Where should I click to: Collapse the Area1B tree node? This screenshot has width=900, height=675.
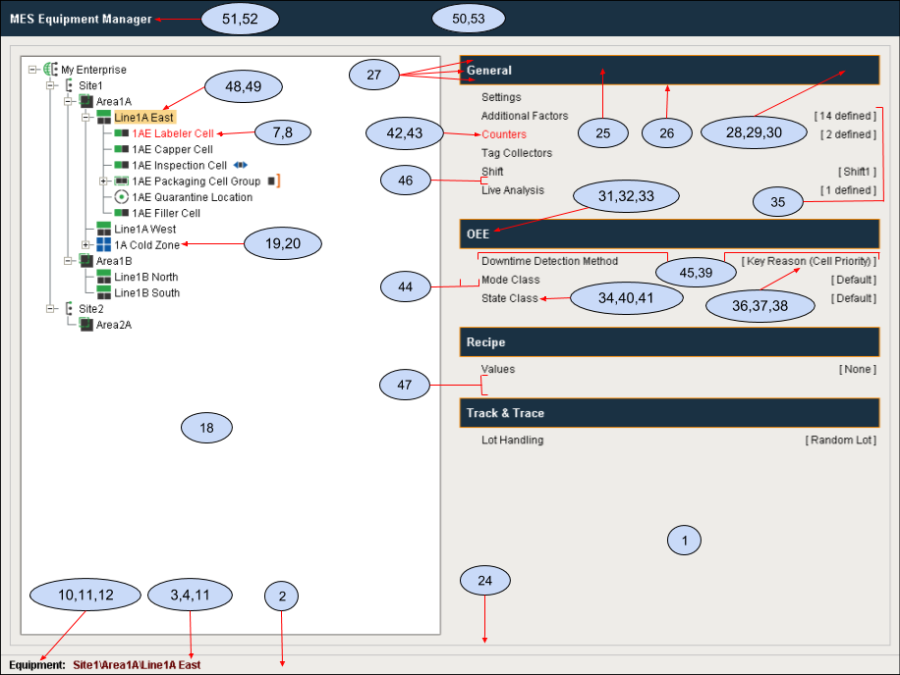coord(68,261)
